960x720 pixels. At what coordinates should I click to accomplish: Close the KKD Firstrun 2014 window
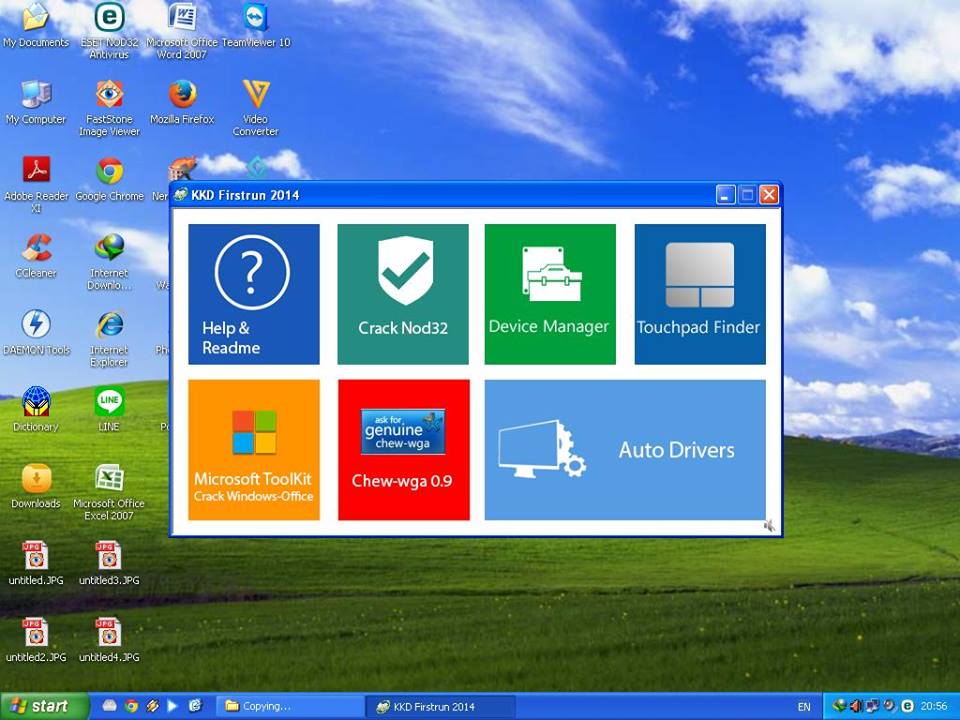(769, 195)
